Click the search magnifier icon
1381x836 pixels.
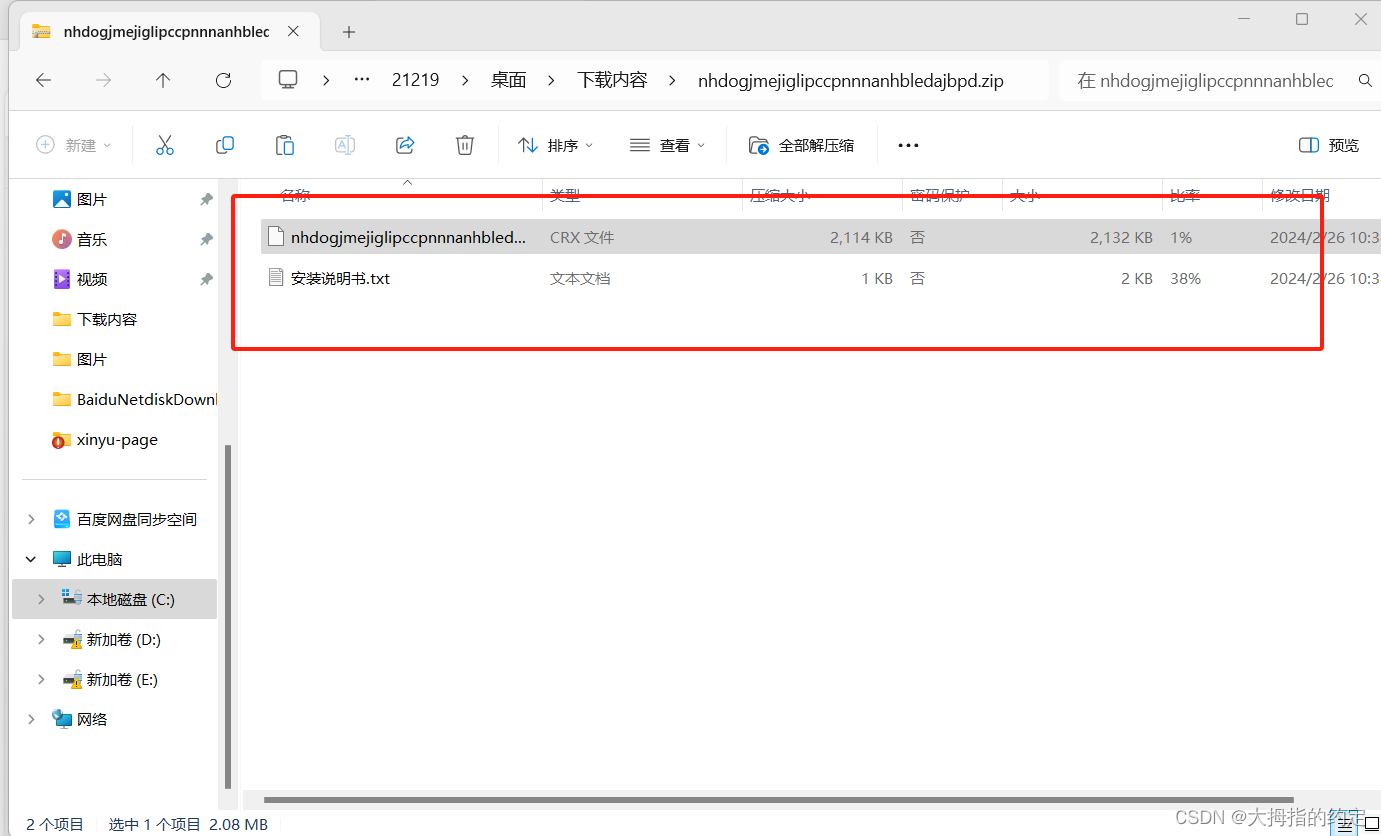tap(1365, 81)
